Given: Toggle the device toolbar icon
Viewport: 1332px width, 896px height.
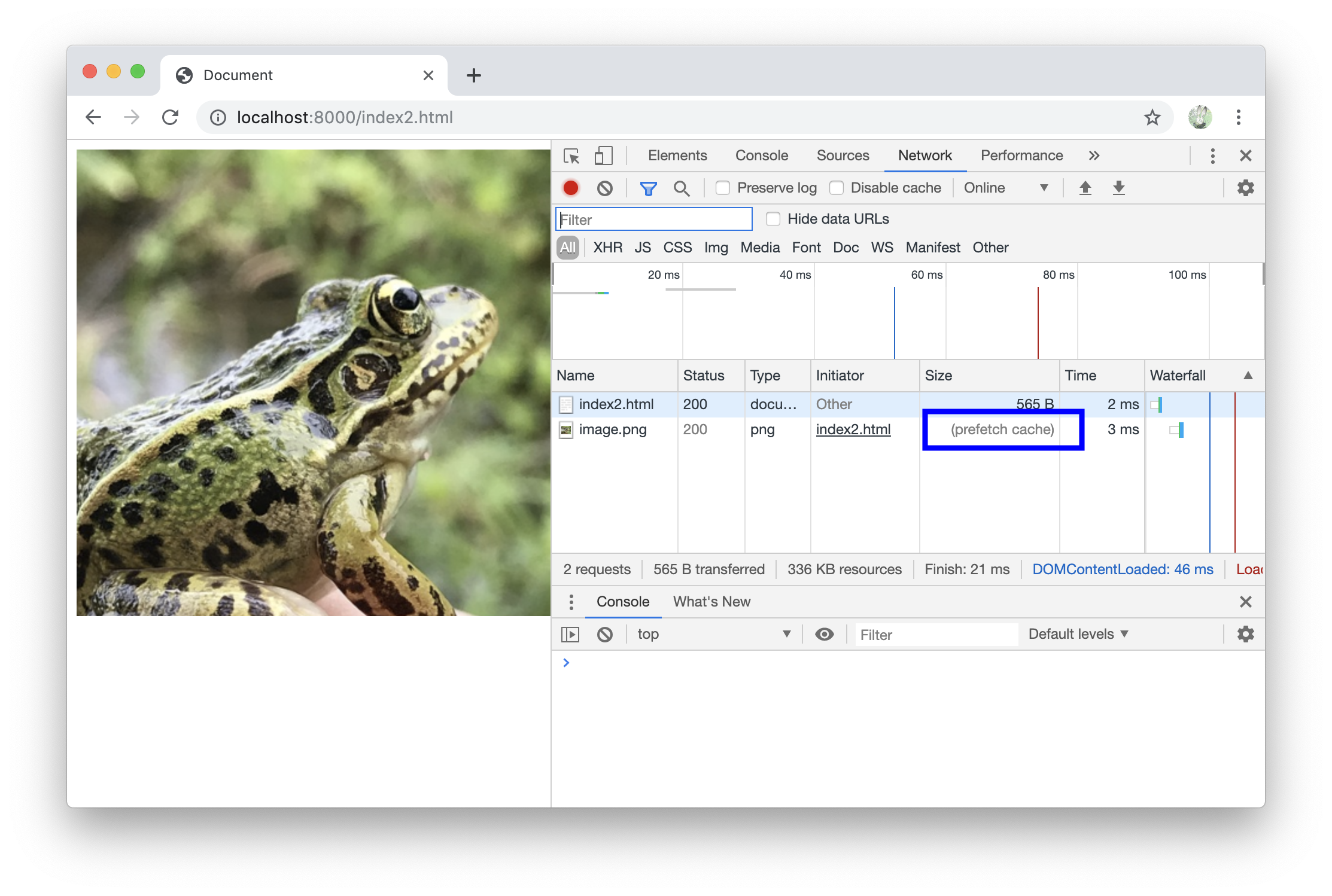Looking at the screenshot, I should pos(603,156).
